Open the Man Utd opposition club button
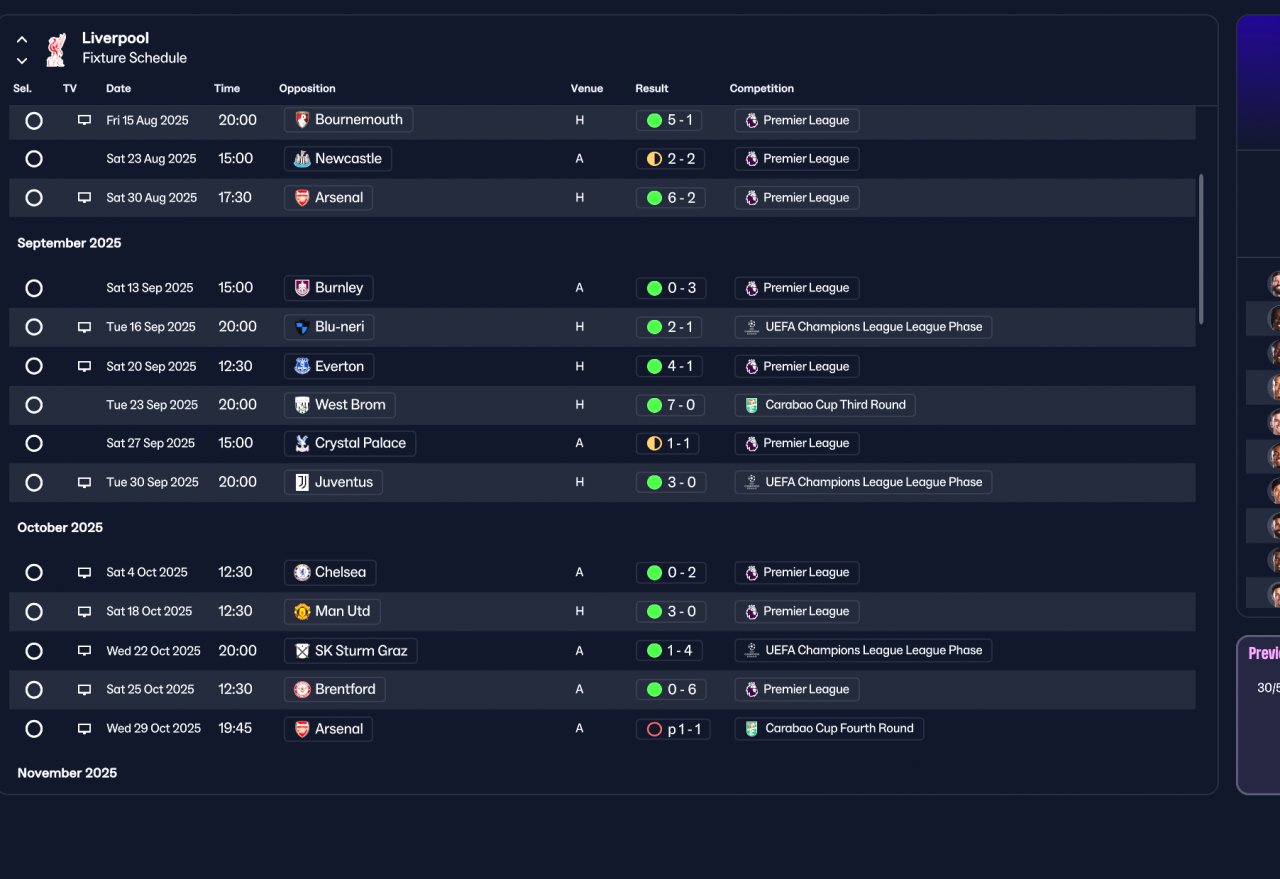The width and height of the screenshot is (1280, 879). click(332, 611)
